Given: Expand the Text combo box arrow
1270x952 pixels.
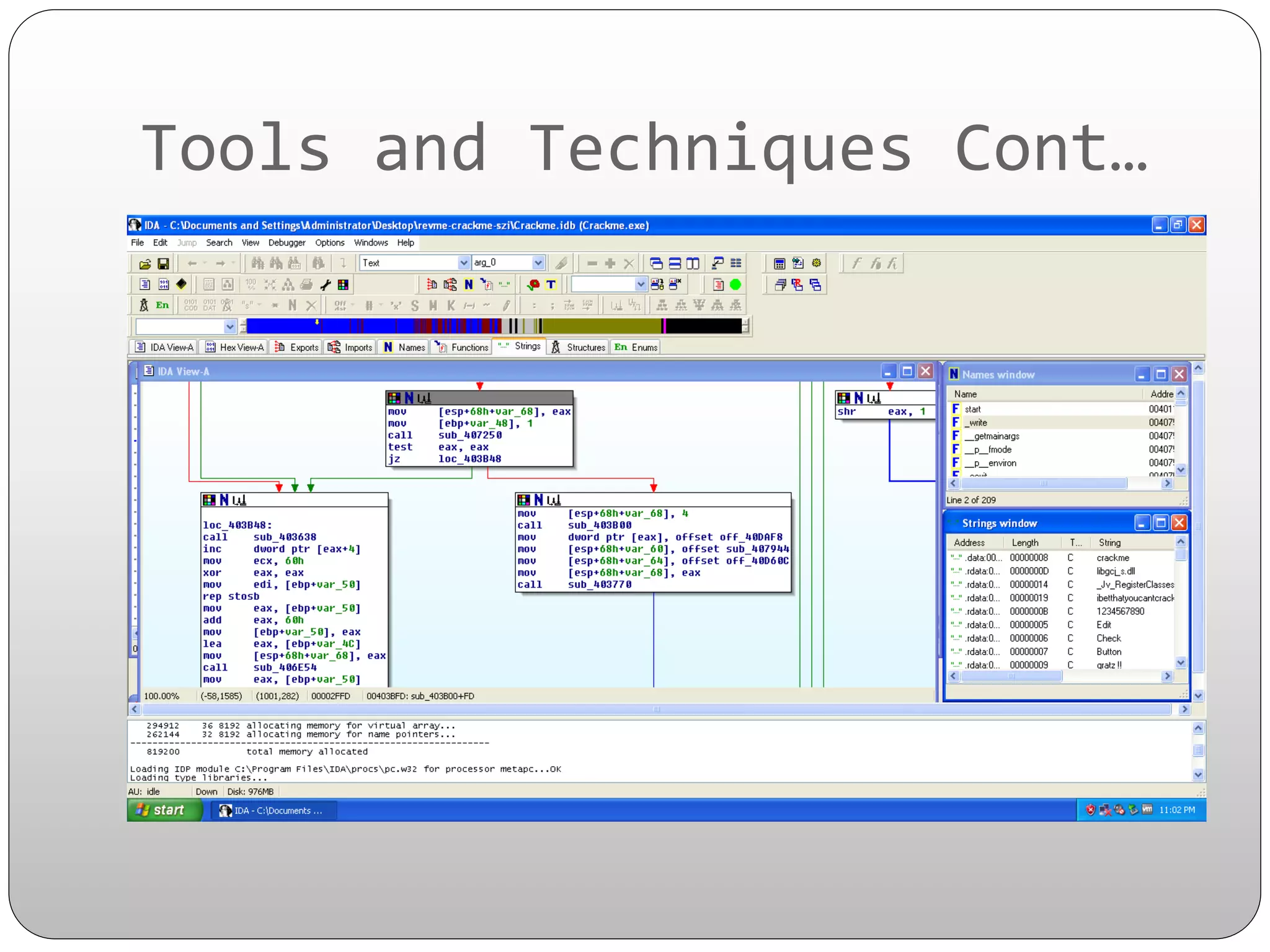Looking at the screenshot, I should click(463, 263).
